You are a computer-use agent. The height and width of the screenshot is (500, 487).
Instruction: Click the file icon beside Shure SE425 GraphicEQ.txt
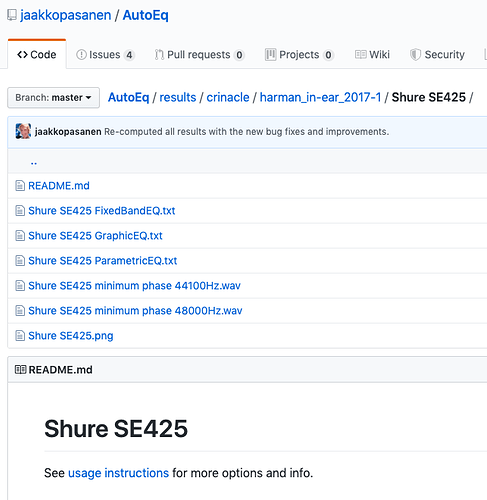[x=20, y=236]
